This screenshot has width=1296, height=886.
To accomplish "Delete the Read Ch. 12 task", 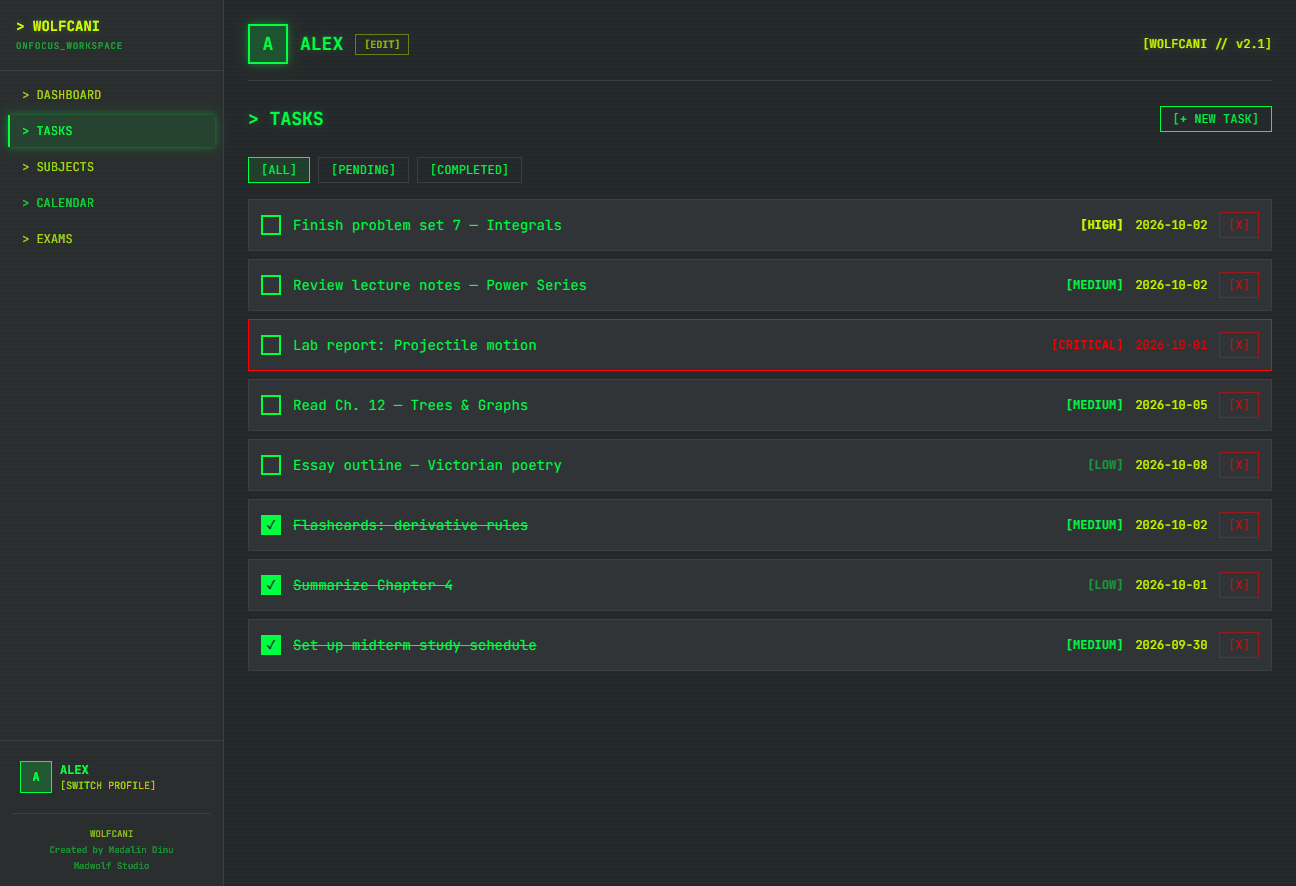I will coord(1239,405).
